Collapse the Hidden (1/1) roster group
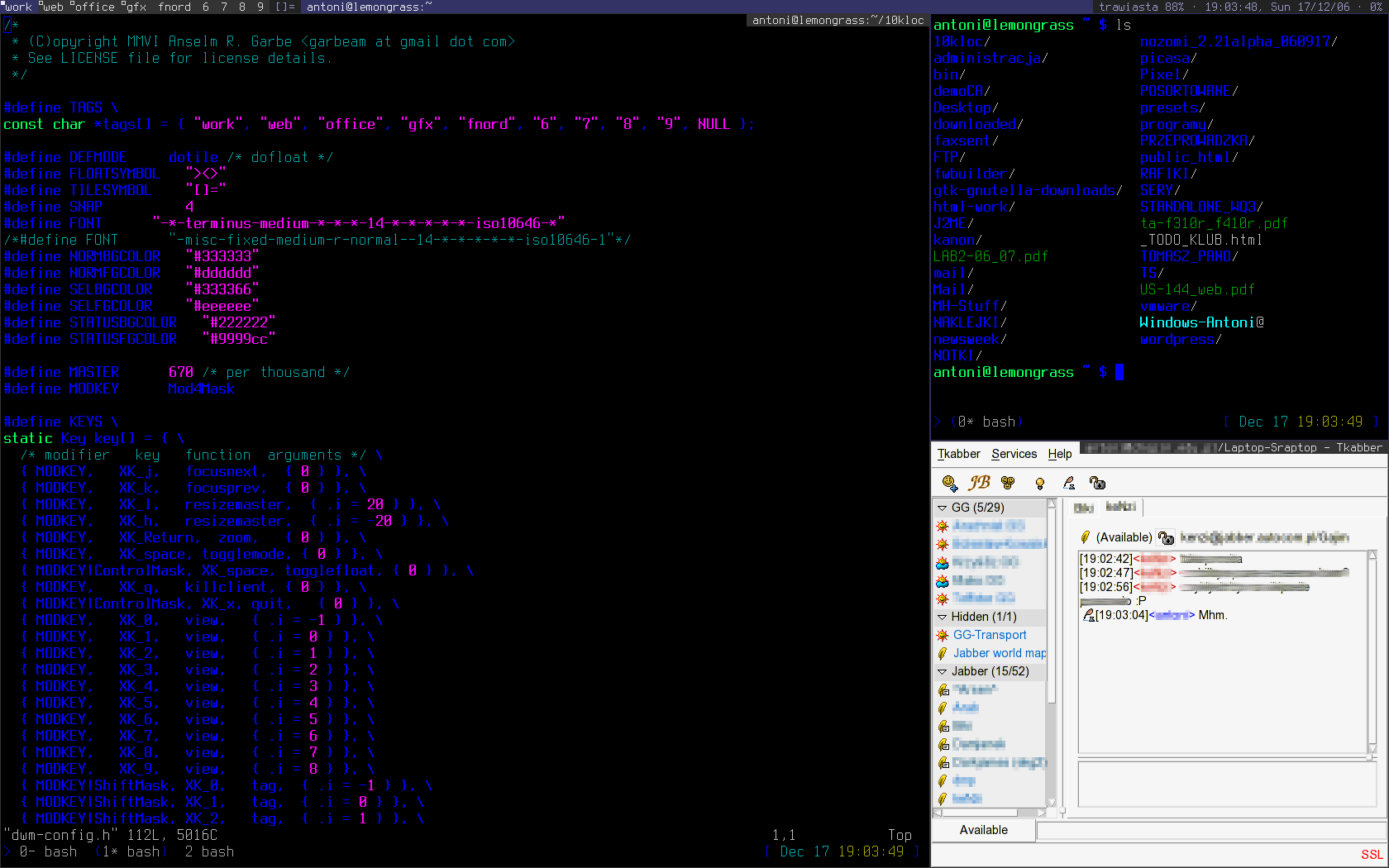Image resolution: width=1389 pixels, height=868 pixels. click(x=942, y=617)
